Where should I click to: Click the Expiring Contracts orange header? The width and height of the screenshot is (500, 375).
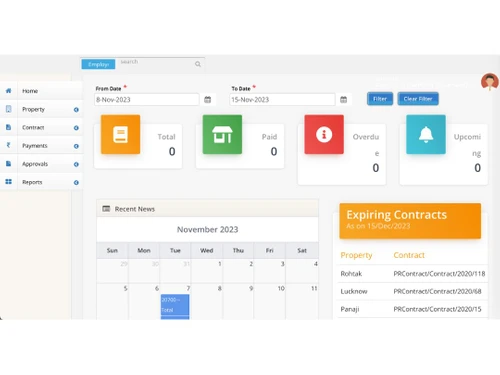410,221
